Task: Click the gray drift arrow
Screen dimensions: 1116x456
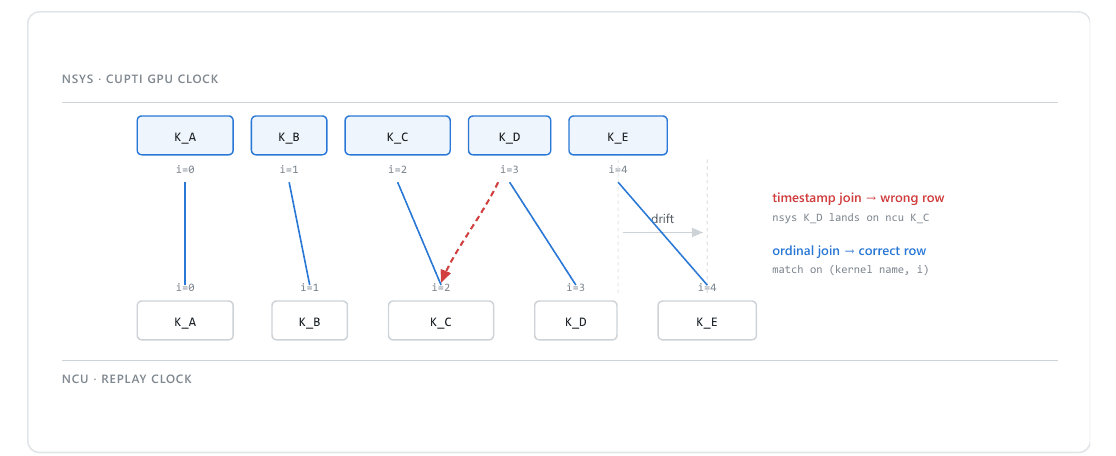Action: click(x=663, y=233)
